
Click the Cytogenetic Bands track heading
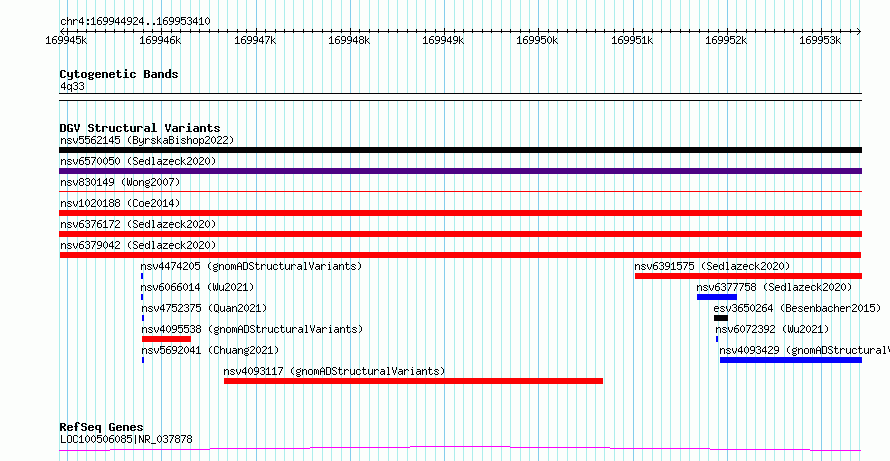pos(119,74)
